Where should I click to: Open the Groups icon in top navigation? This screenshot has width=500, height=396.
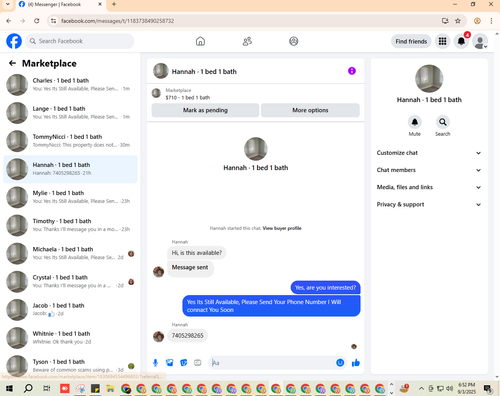point(293,41)
